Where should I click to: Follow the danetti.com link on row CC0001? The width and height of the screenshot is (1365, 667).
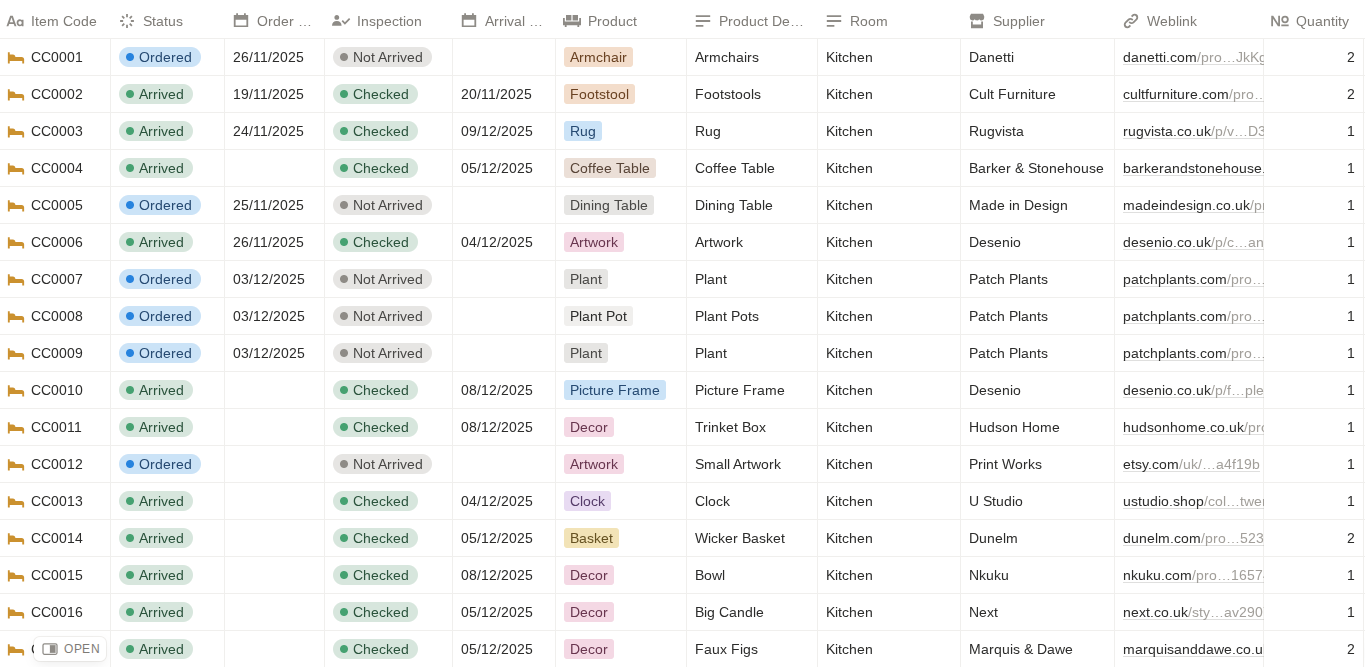[1159, 57]
